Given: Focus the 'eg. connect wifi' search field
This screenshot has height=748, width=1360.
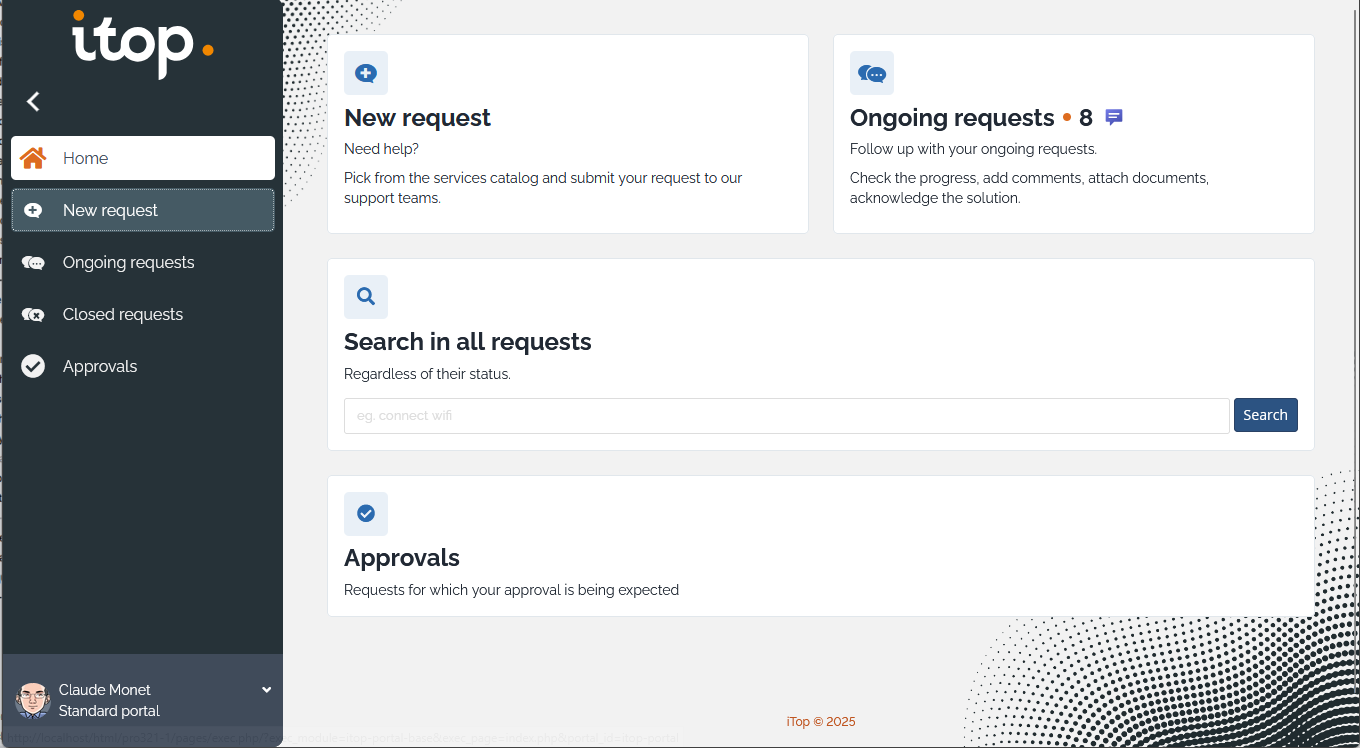Looking at the screenshot, I should 786,416.
